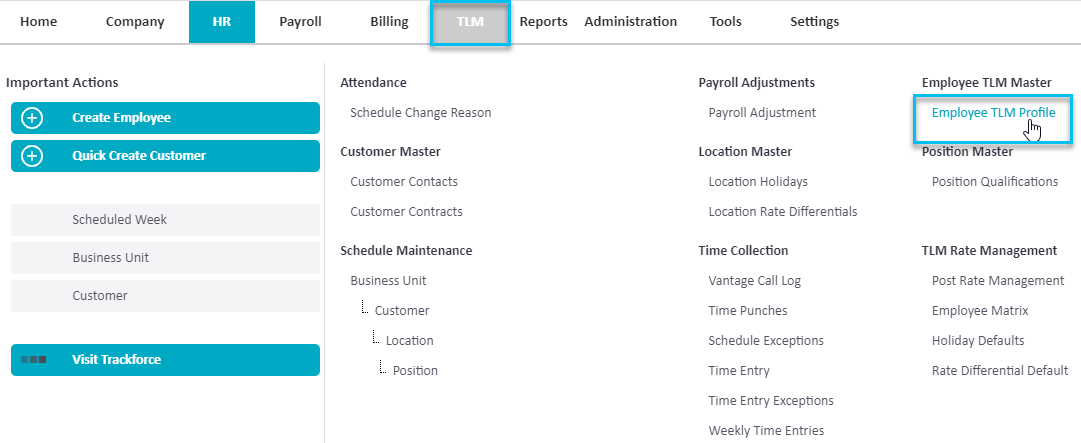Click the TLM Rate Management heading

pyautogui.click(x=989, y=251)
